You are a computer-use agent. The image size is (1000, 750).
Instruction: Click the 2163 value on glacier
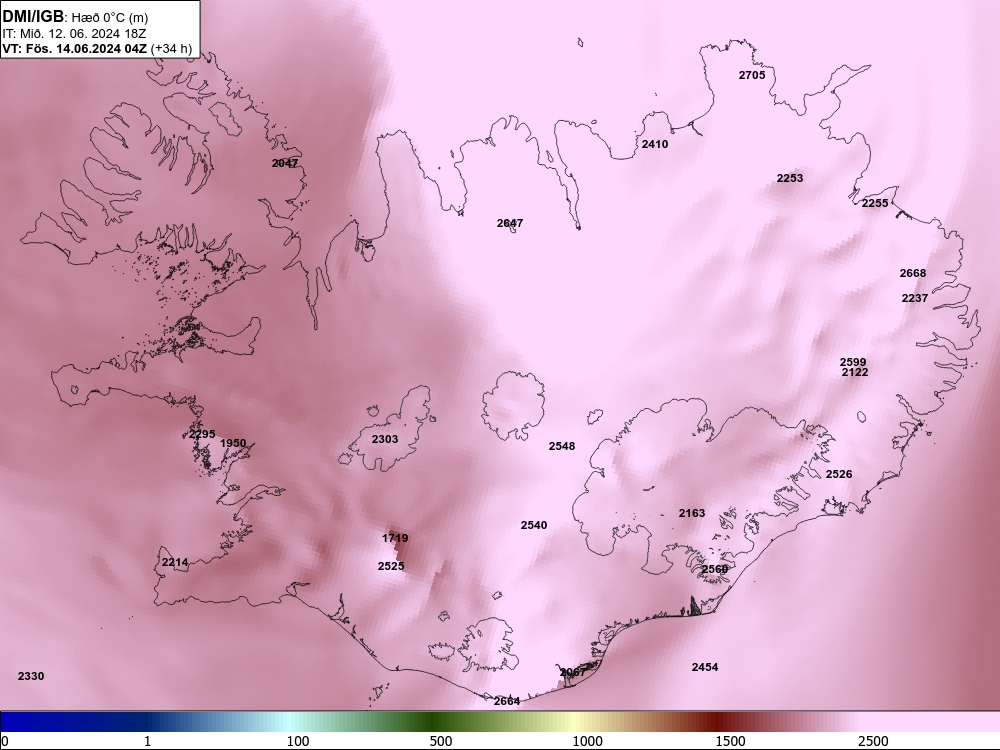click(692, 513)
